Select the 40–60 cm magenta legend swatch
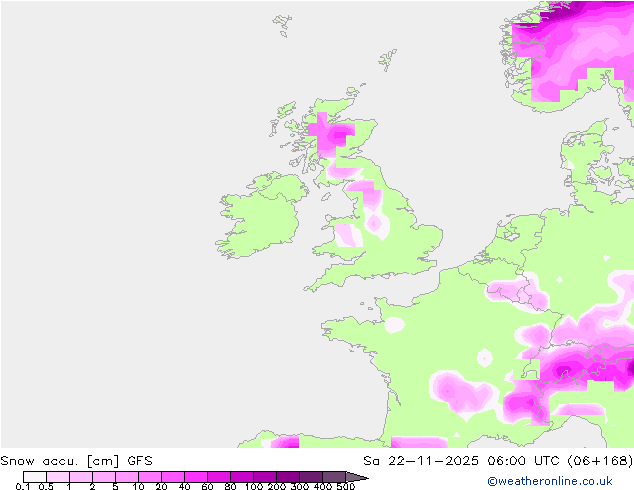Viewport: 634px width, 490px height. click(196, 477)
